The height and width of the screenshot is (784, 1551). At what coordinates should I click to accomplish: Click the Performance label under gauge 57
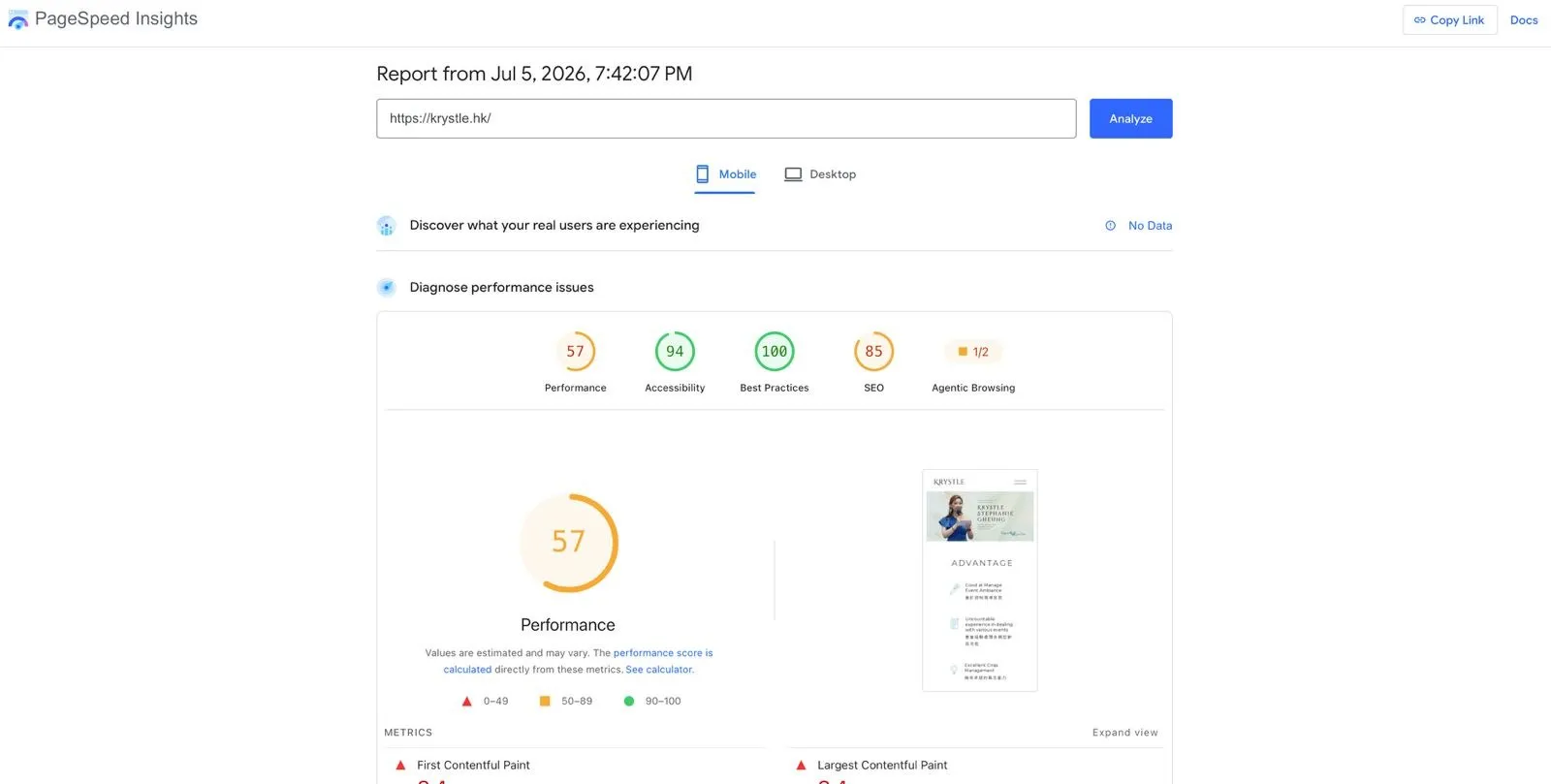pyautogui.click(x=575, y=388)
